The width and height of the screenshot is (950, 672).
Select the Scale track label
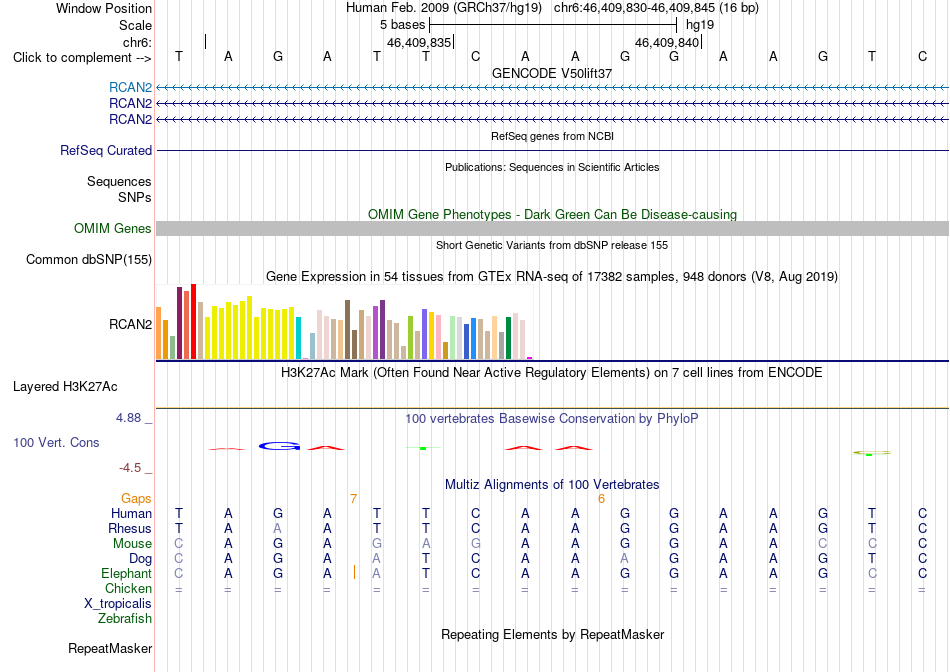(135, 25)
